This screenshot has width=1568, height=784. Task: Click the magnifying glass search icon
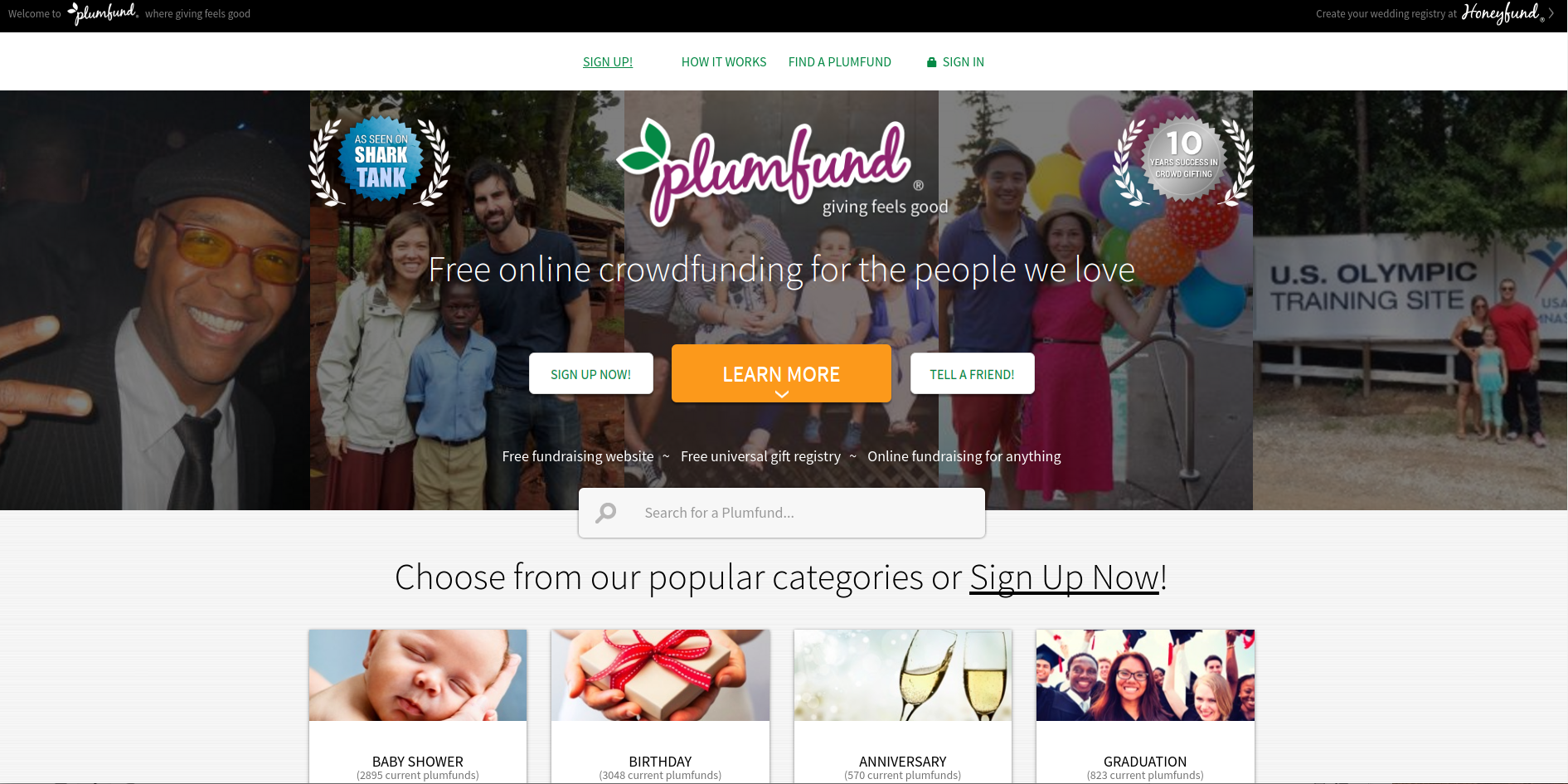click(x=606, y=513)
